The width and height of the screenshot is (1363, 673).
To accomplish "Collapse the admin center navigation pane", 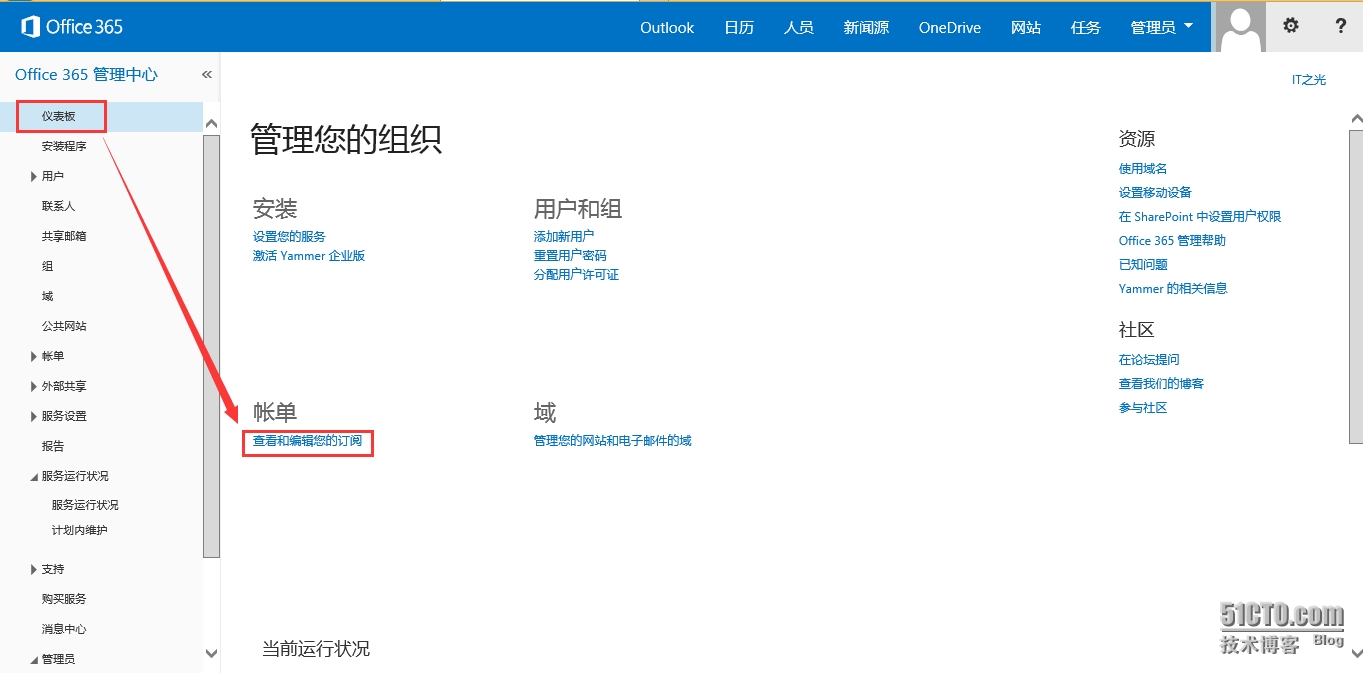I will point(207,75).
